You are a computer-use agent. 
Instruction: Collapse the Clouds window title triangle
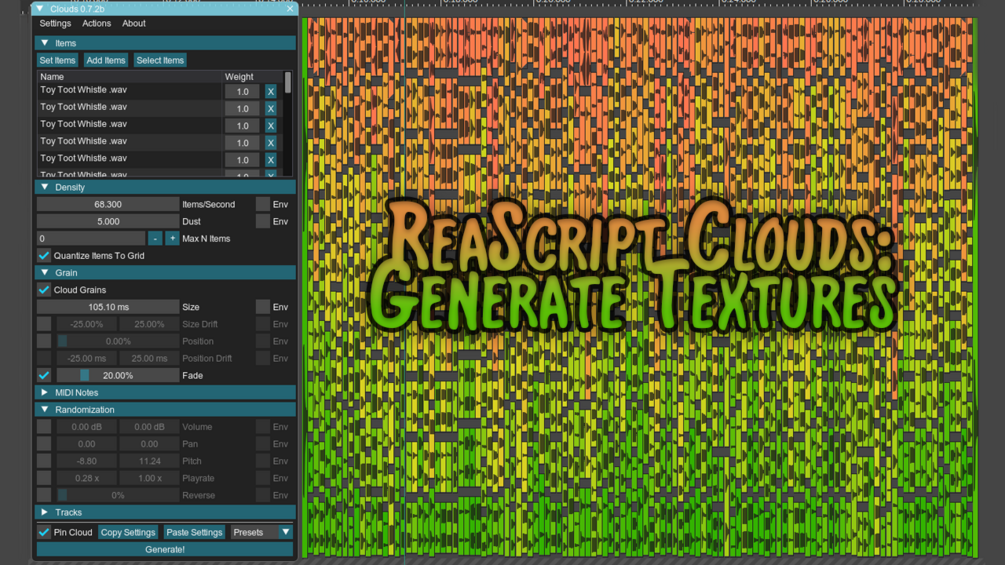tap(40, 8)
